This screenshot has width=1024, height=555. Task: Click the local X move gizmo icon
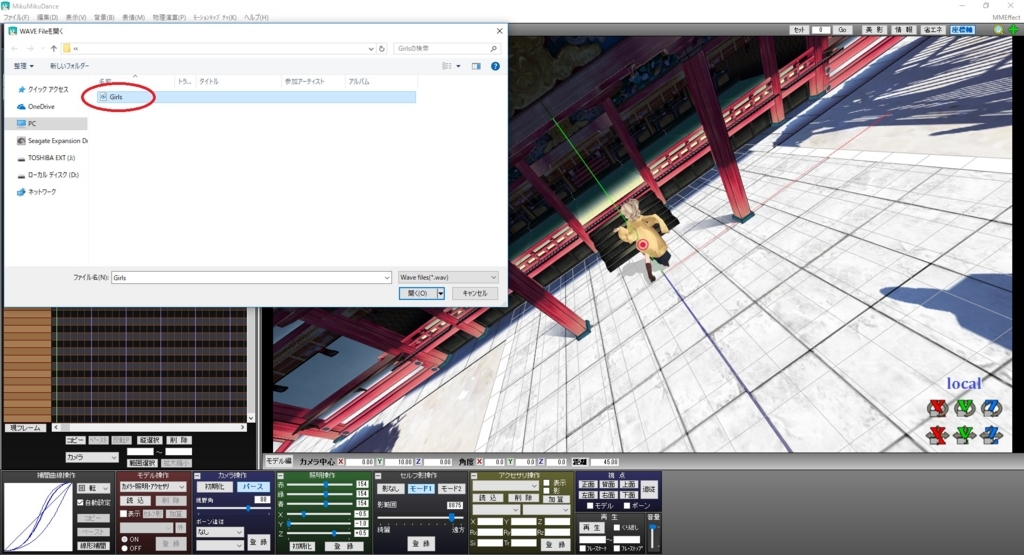[937, 435]
